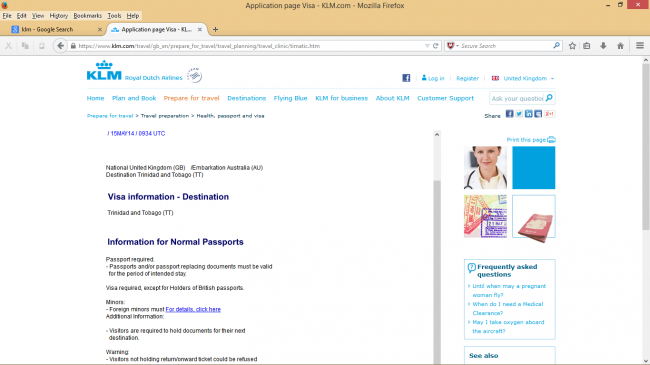The width and height of the screenshot is (650, 365).
Task: Open Flying Blue navigation item
Action: (291, 98)
